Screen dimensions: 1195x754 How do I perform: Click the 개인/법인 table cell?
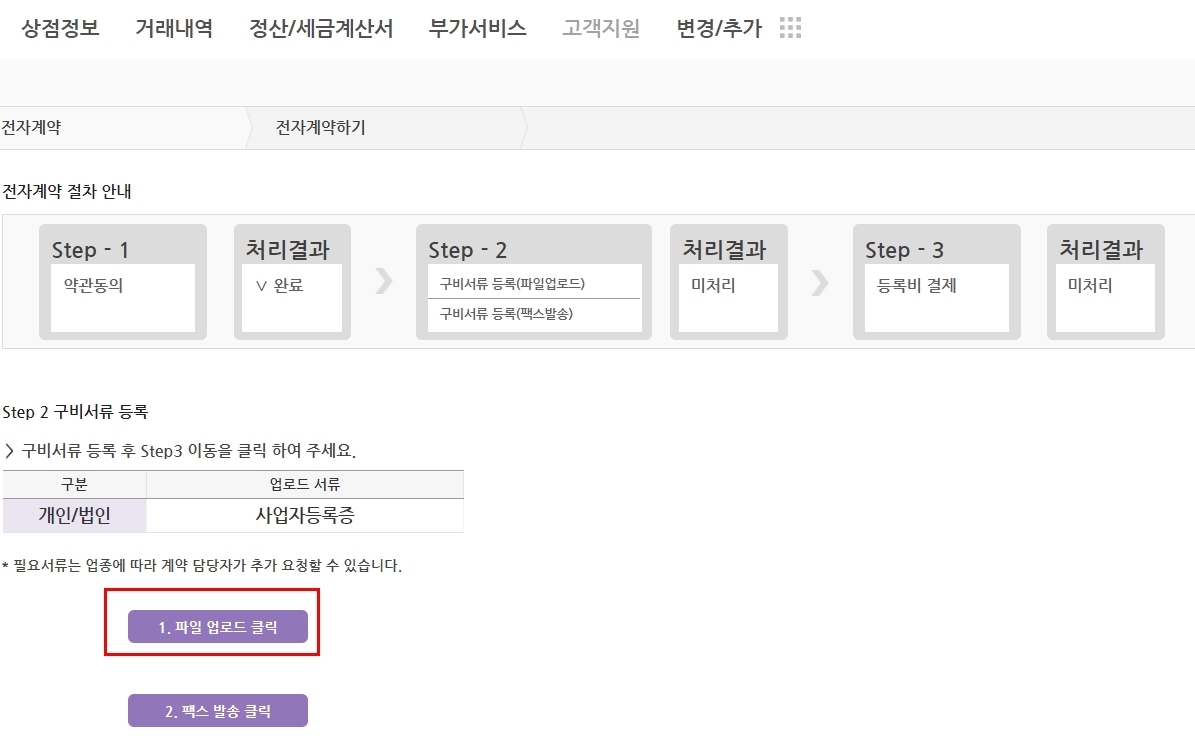tap(75, 515)
